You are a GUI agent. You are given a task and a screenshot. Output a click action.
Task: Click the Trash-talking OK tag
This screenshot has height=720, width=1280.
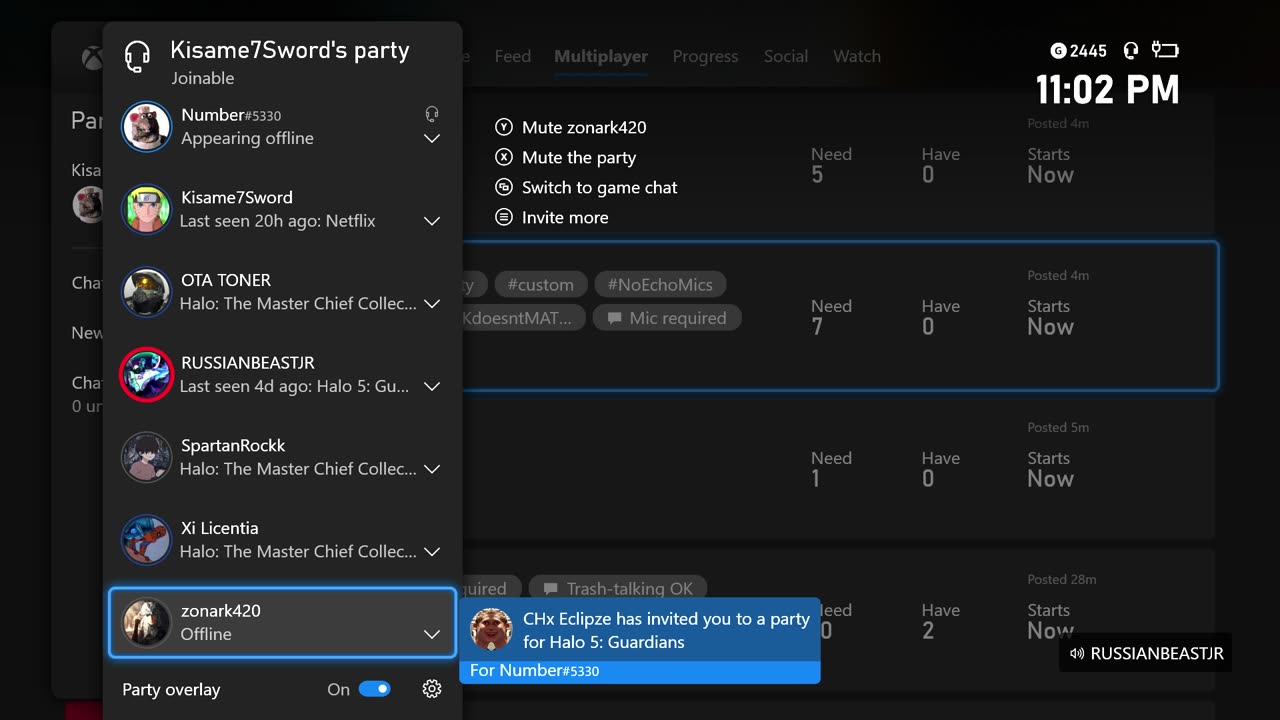tap(618, 589)
